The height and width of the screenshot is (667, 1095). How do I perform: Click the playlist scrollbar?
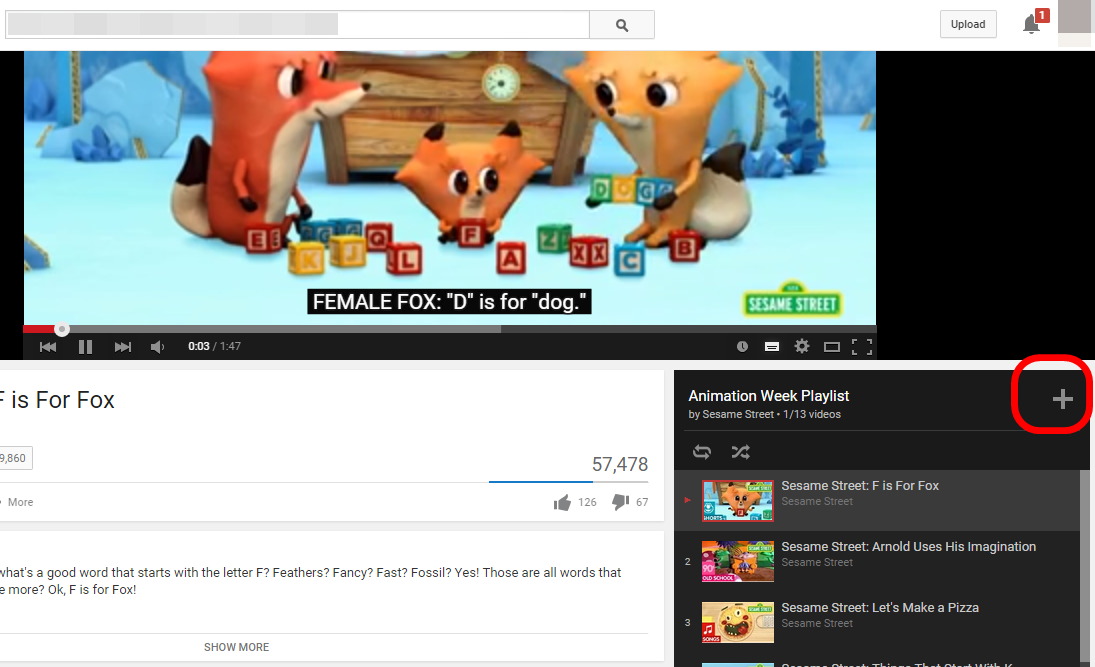point(1085,568)
